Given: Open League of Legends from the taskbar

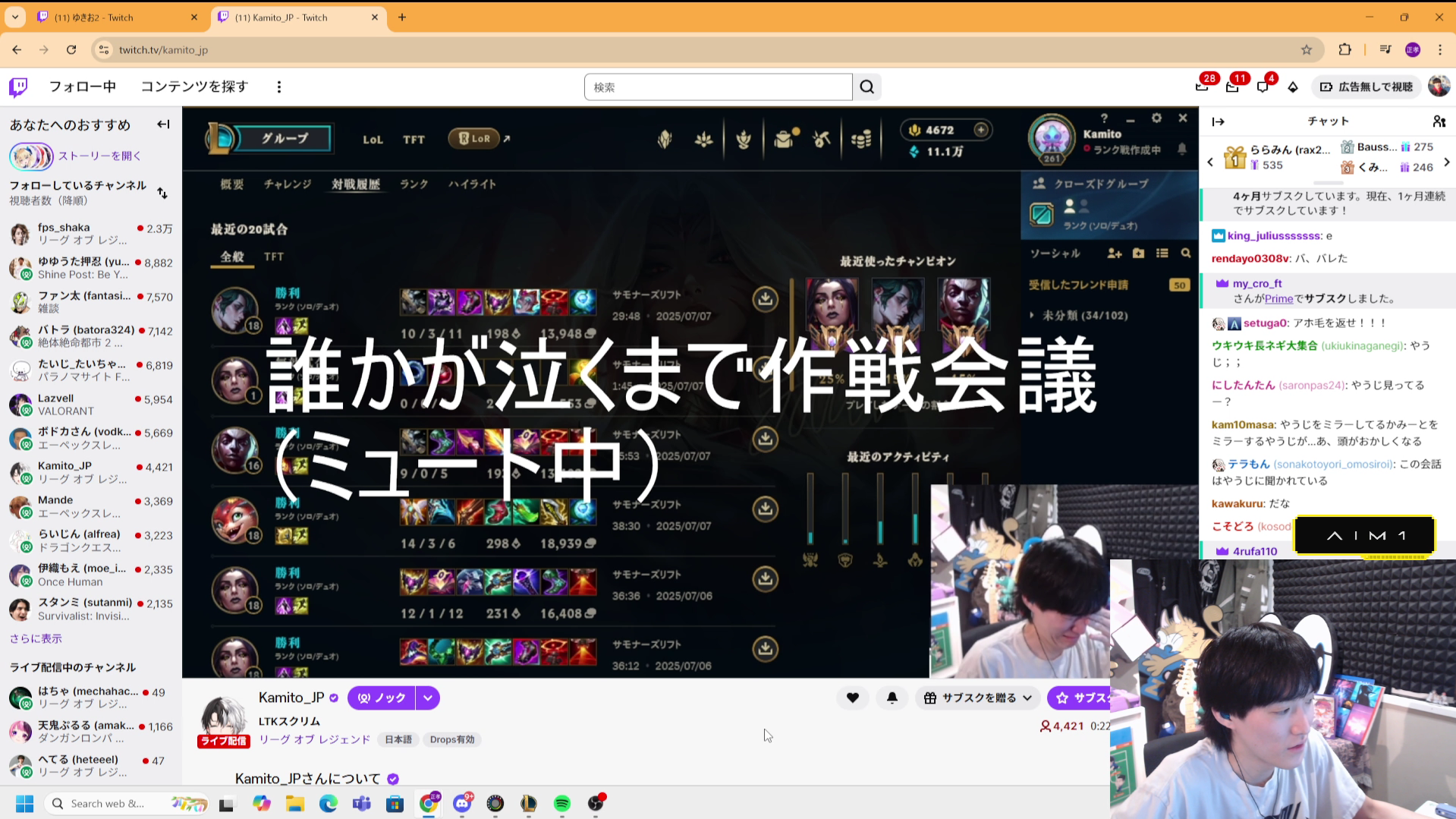Looking at the screenshot, I should 529,803.
